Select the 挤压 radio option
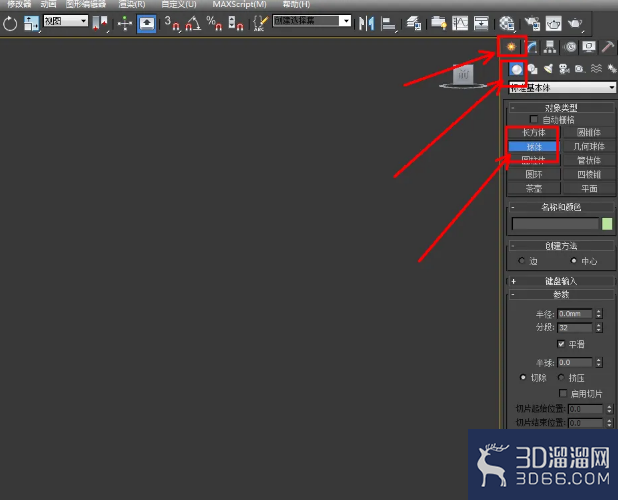This screenshot has width=618, height=500. [561, 377]
